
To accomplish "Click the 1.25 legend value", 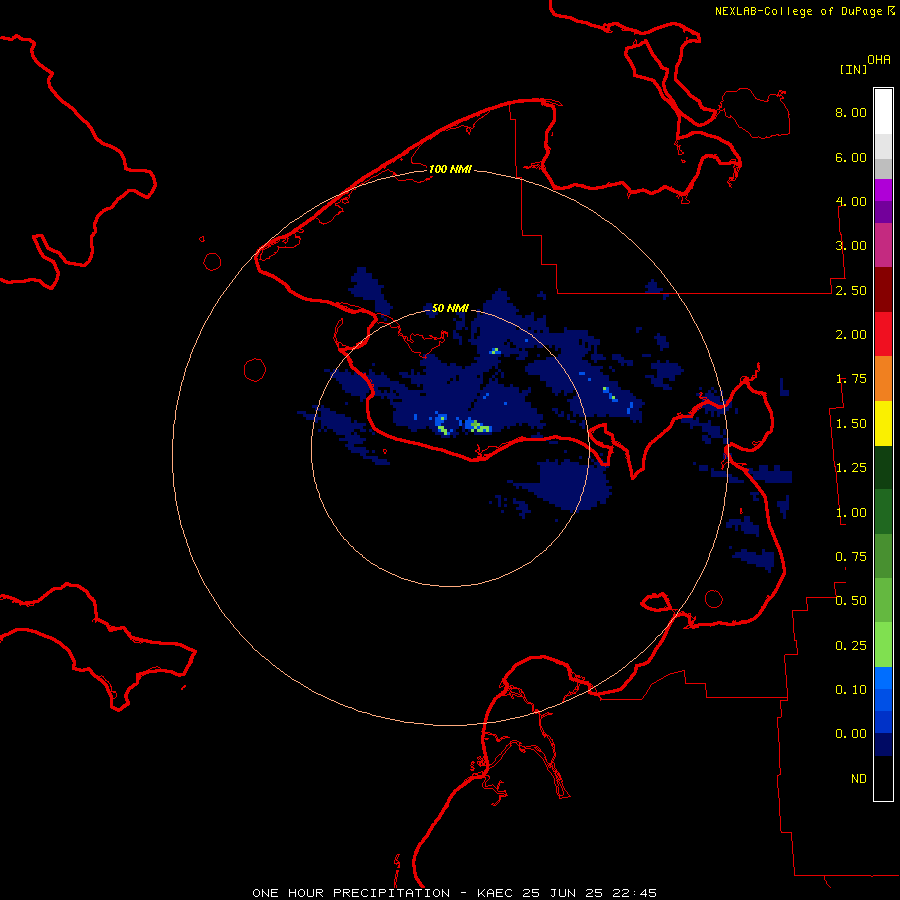I will (x=851, y=468).
